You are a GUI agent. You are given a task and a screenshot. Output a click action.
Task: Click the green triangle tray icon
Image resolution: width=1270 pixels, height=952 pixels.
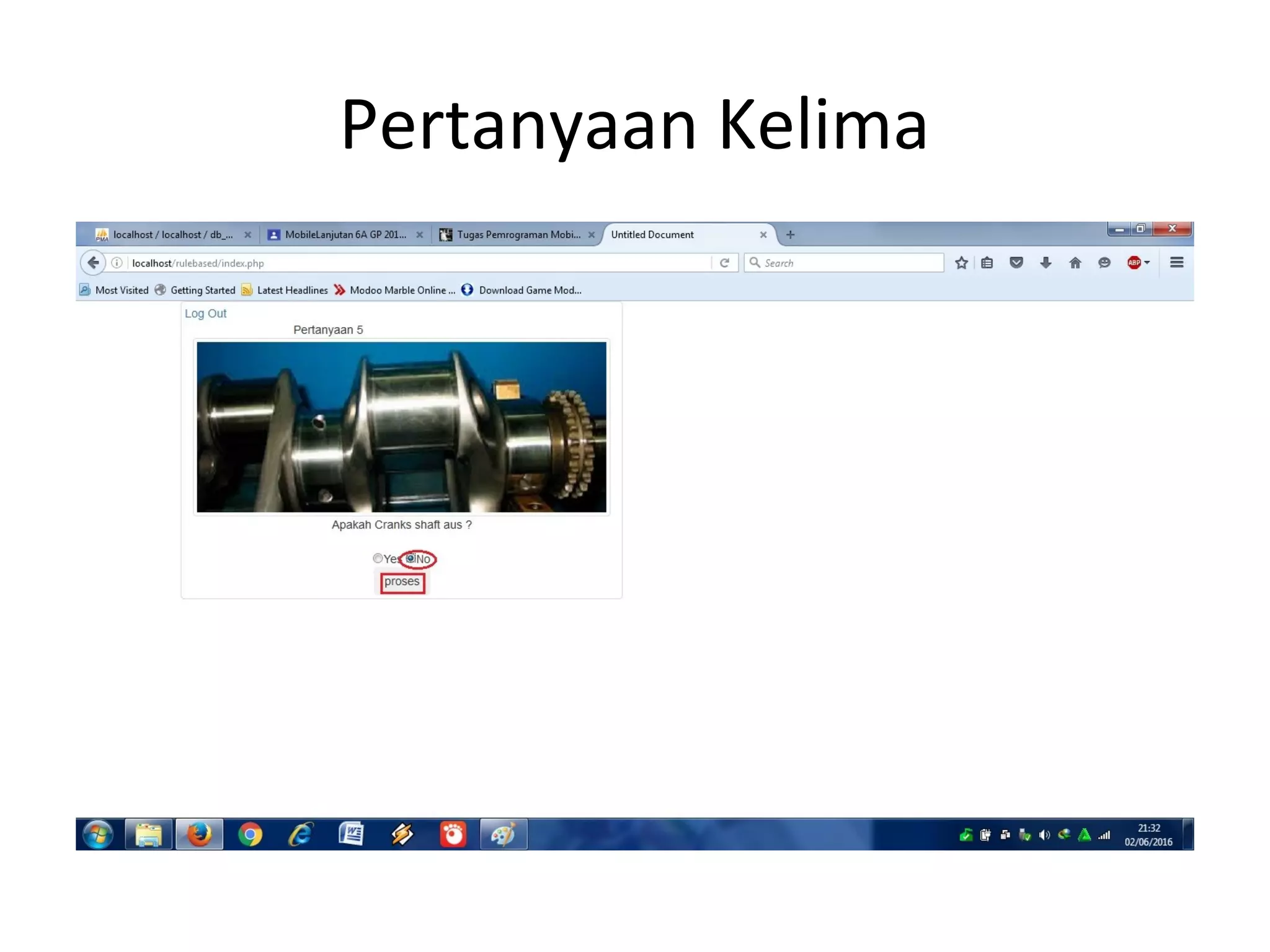tap(1085, 835)
